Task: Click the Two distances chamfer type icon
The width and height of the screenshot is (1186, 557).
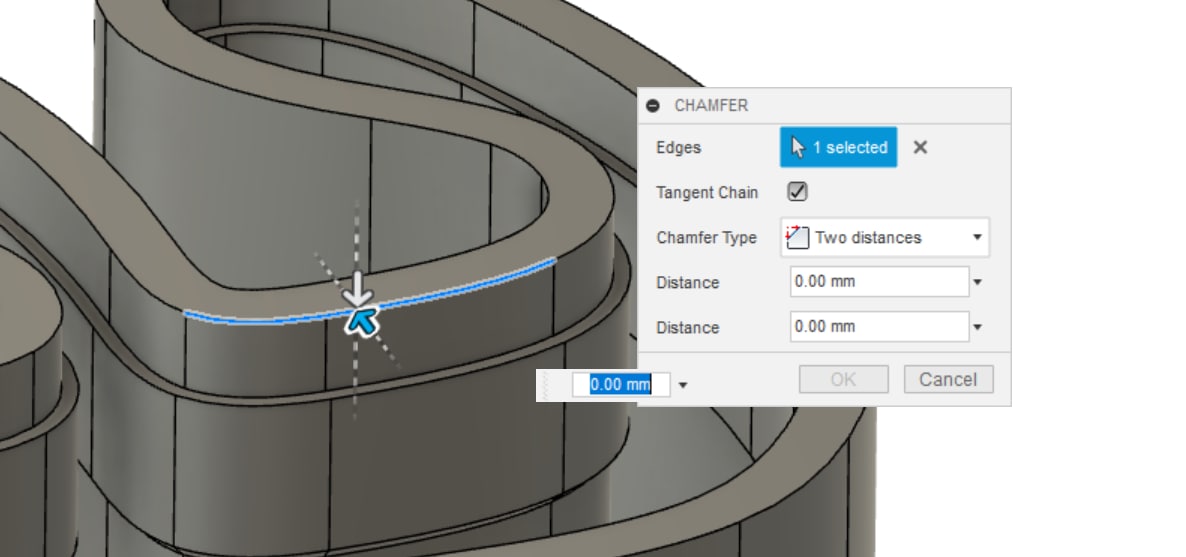Action: tap(797, 237)
